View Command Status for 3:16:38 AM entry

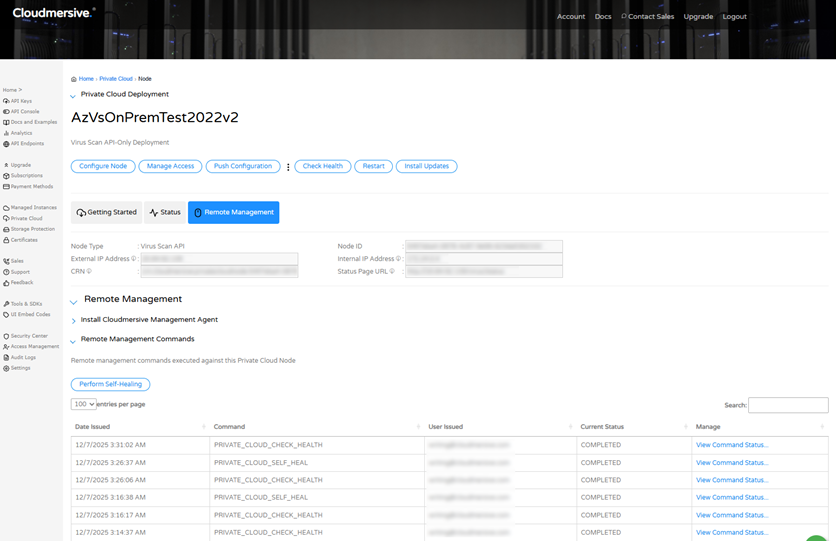732,497
